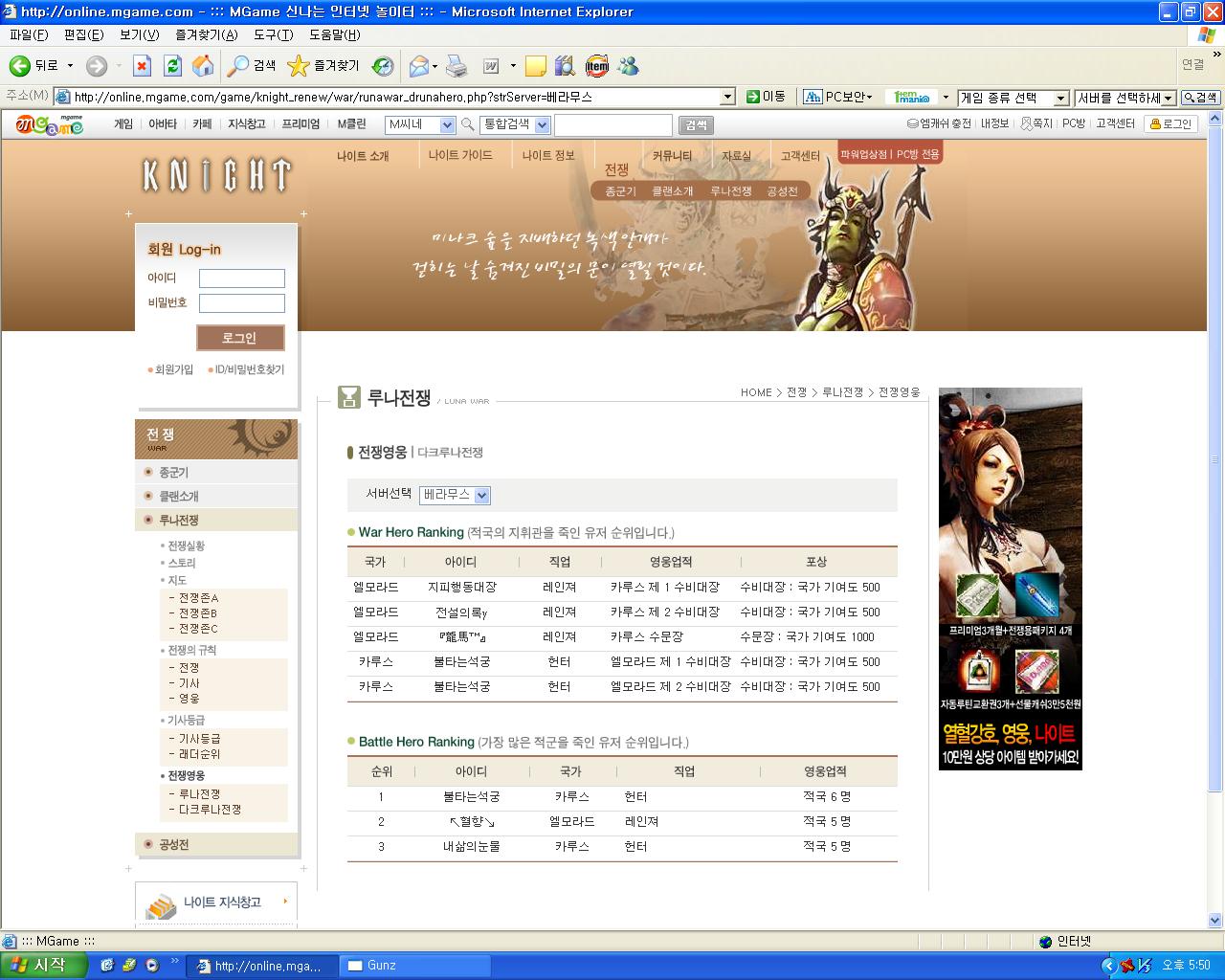1225x980 pixels.
Task: Click the IE Back arrow icon
Action: click(x=19, y=65)
